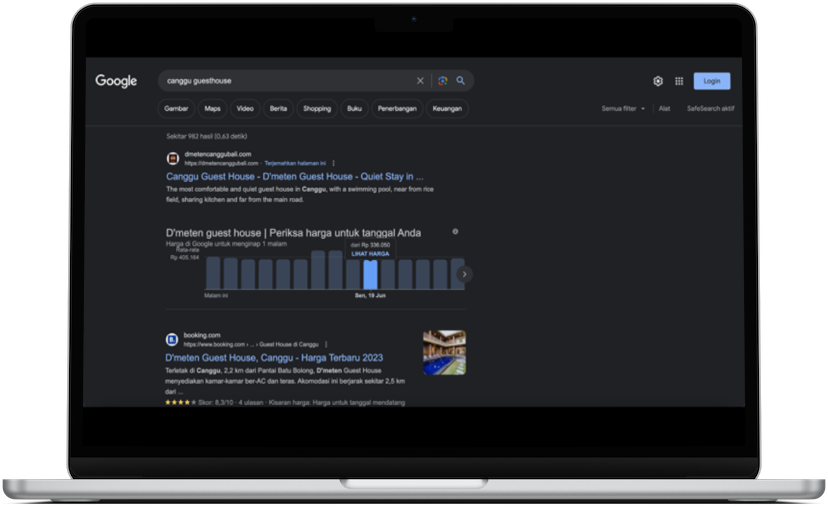828x507 pixels.
Task: Switch to the Maps filter tab
Action: coord(212,109)
